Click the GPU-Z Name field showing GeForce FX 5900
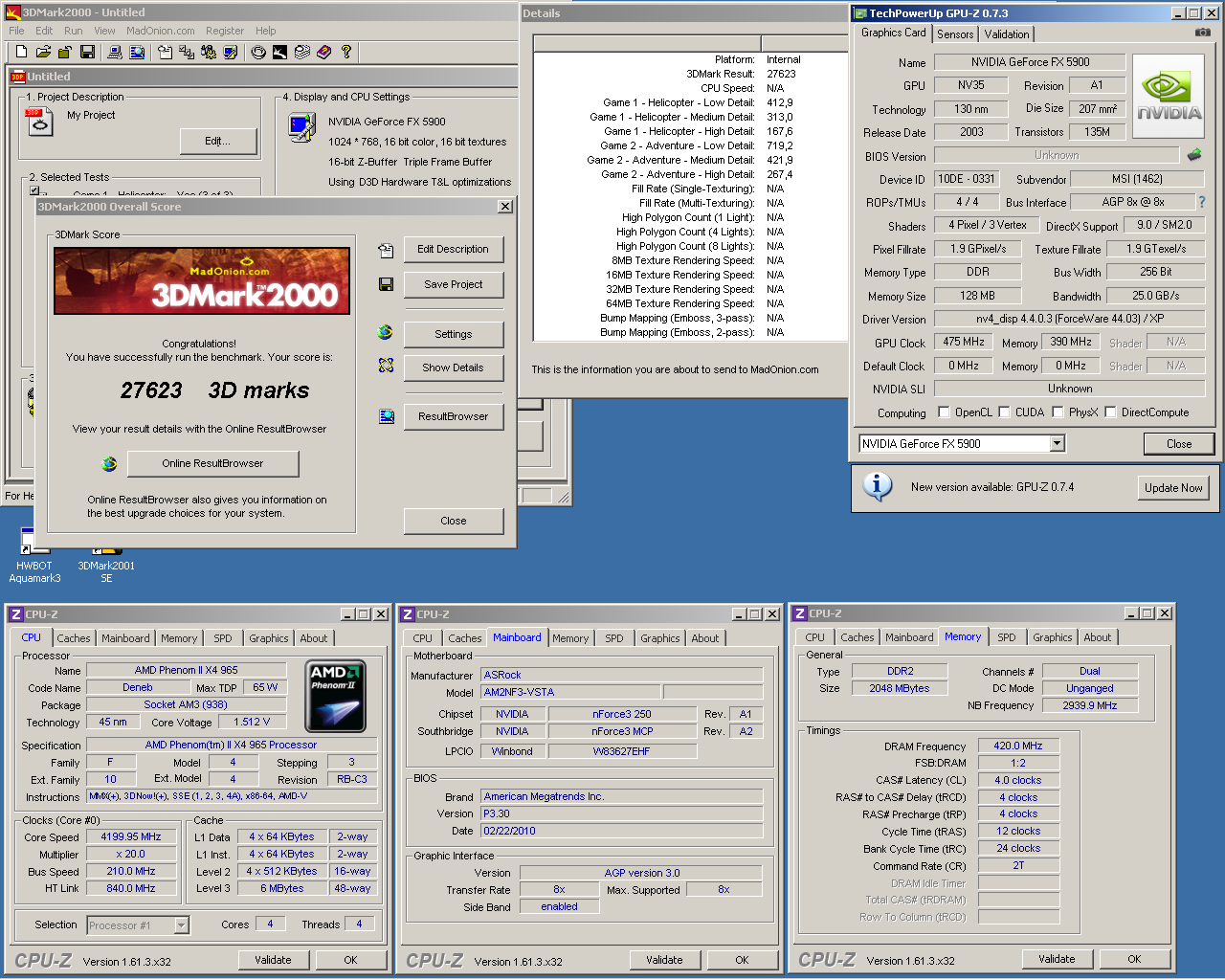 1030,62
